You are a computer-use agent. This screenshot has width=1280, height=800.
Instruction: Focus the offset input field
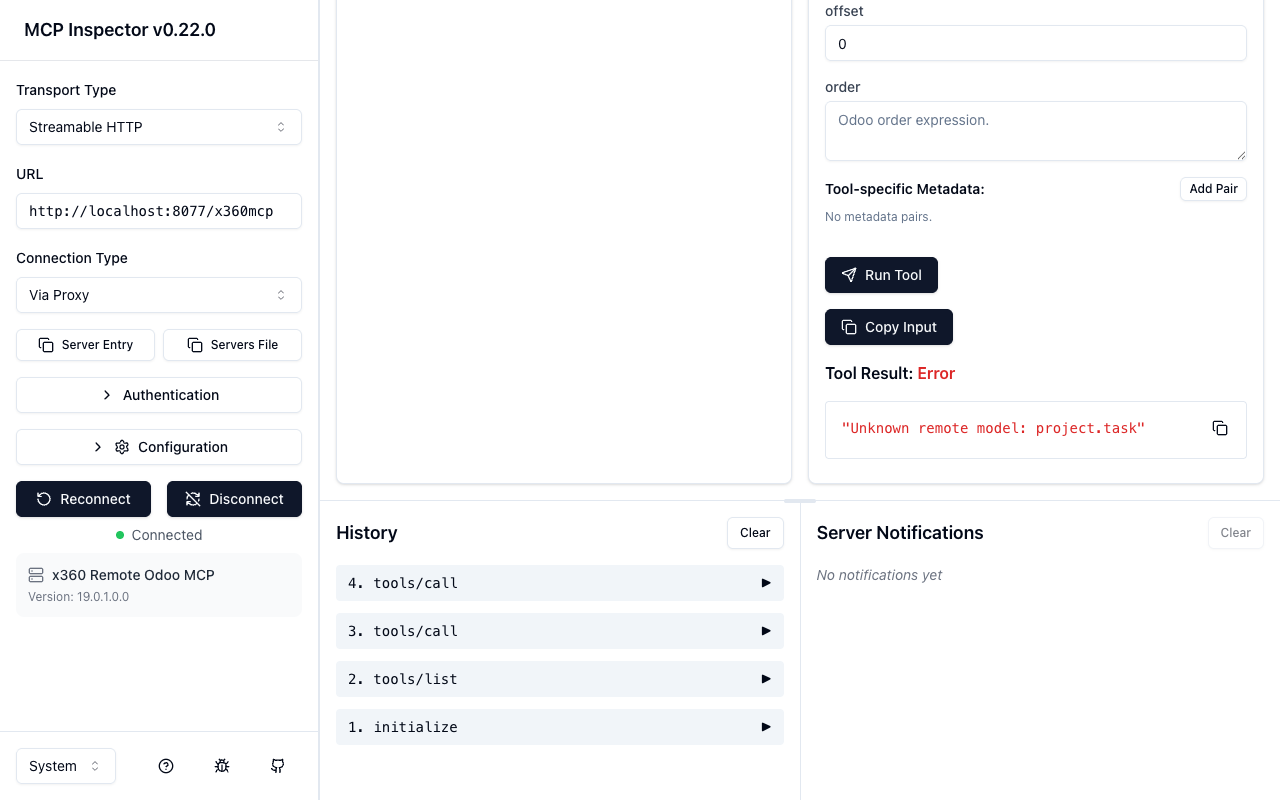pyautogui.click(x=1036, y=44)
